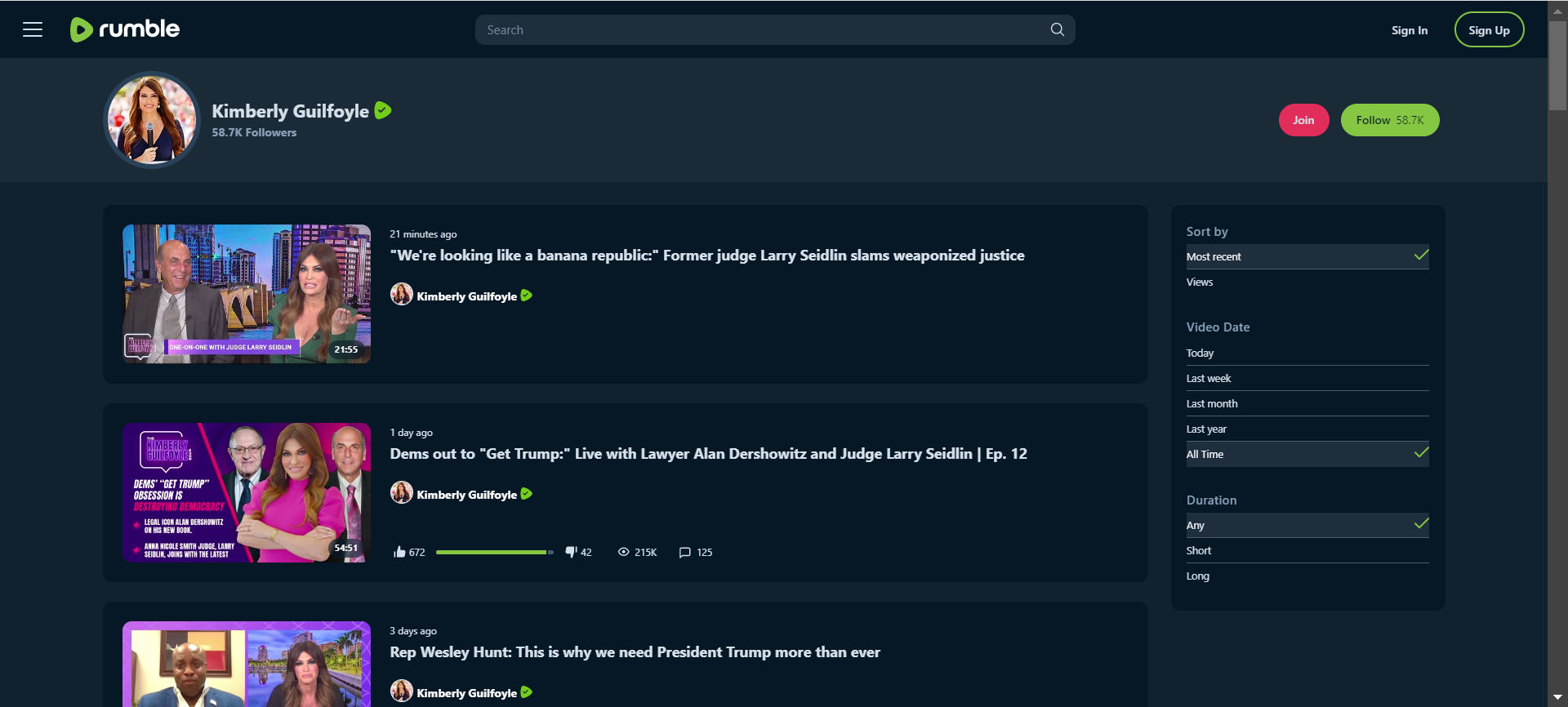Screen dimensions: 1568x707
Task: Select Last year date filter
Action: pos(1206,429)
